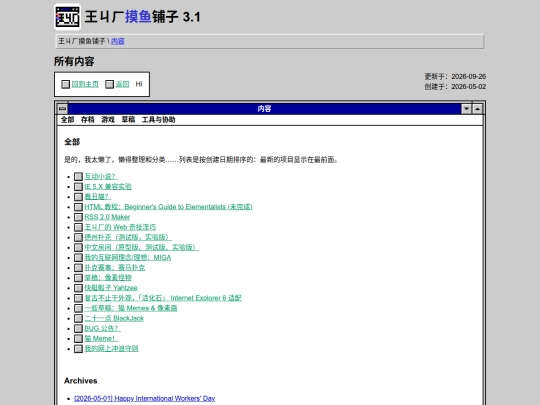Click the icon beside 德州扑克

[79, 237]
